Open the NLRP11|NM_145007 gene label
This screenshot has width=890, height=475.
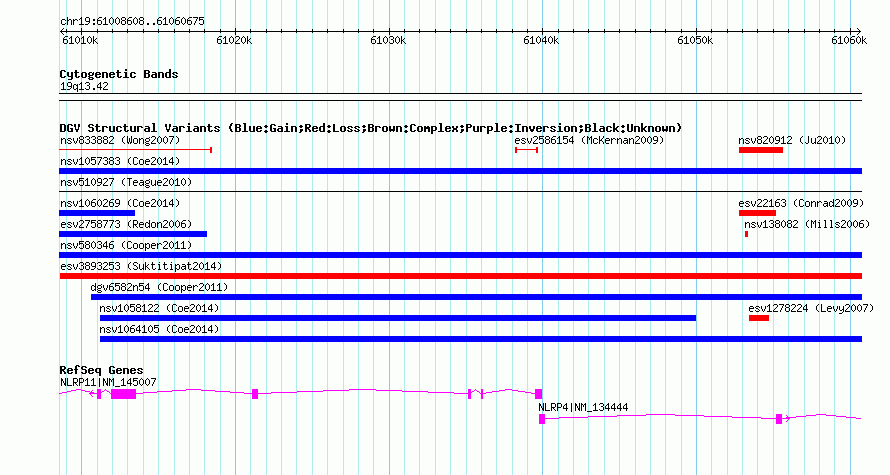click(x=108, y=382)
